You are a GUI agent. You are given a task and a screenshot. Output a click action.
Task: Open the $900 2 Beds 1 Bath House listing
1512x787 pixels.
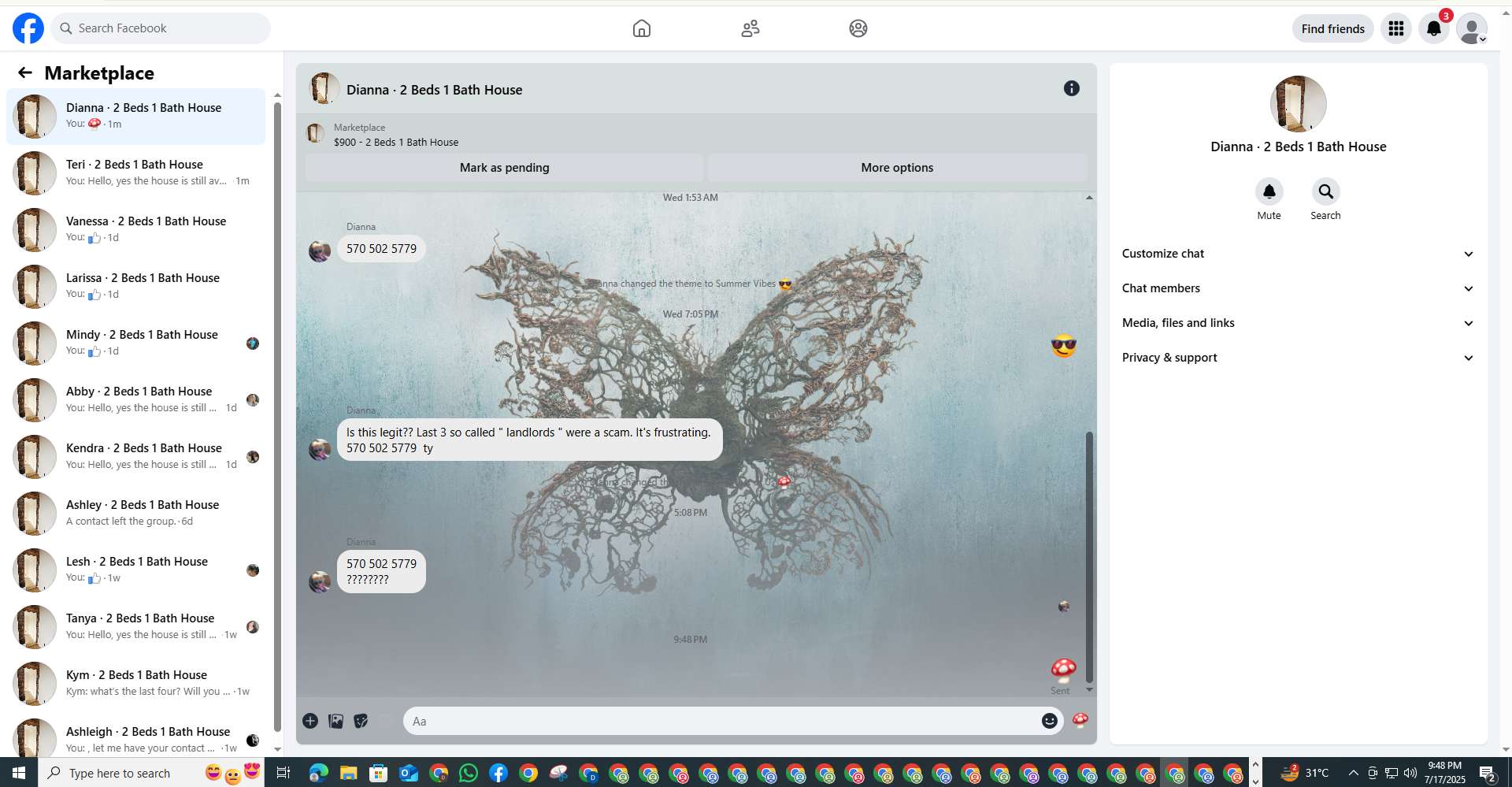396,142
